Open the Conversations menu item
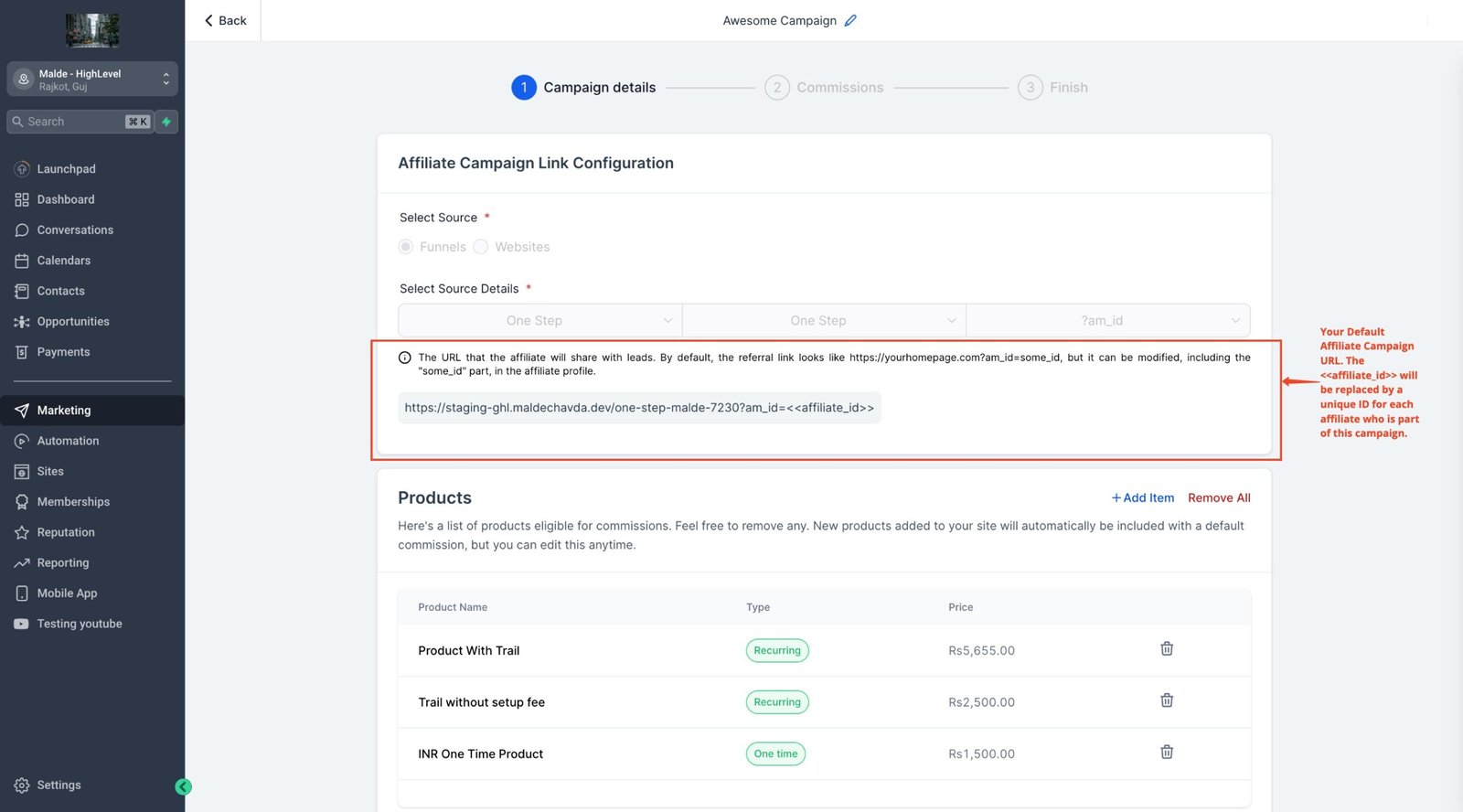 pos(75,230)
